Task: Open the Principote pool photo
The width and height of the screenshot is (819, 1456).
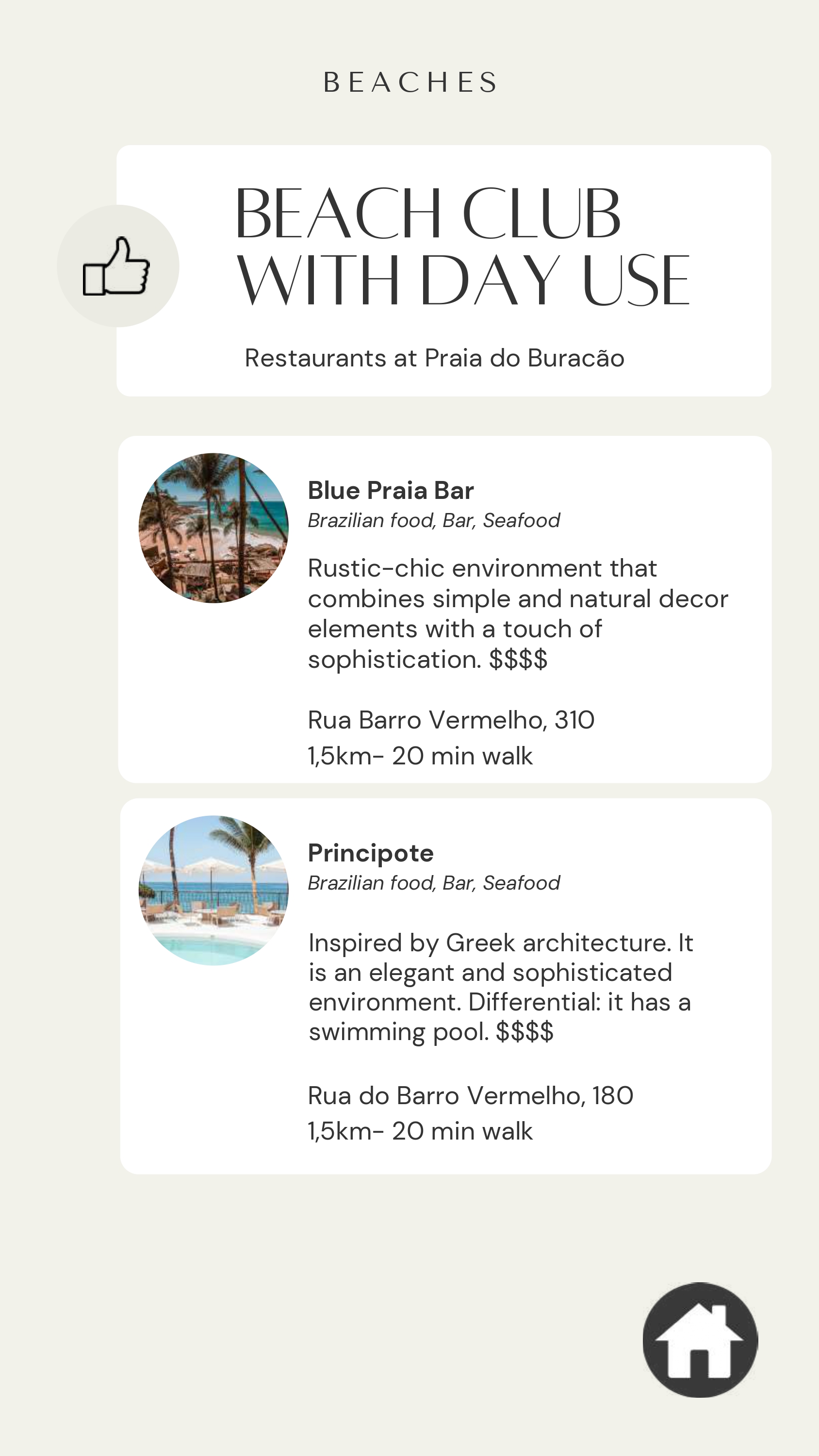Action: click(x=213, y=890)
